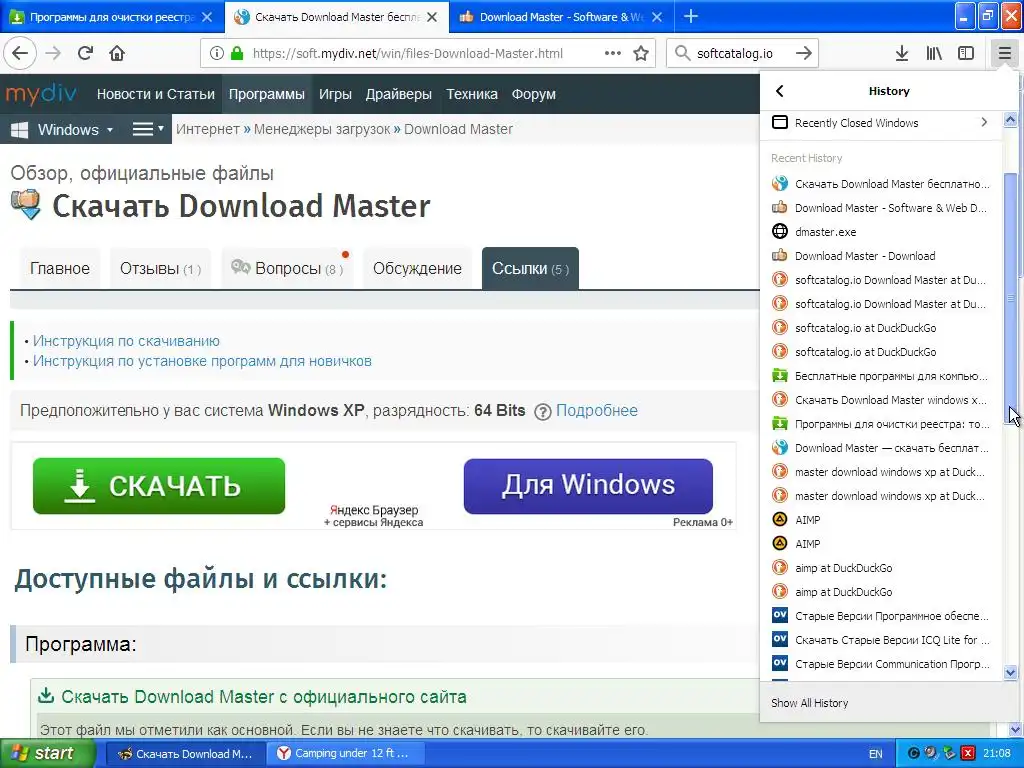
Task: Open page actions three-dot menu
Action: point(613,53)
